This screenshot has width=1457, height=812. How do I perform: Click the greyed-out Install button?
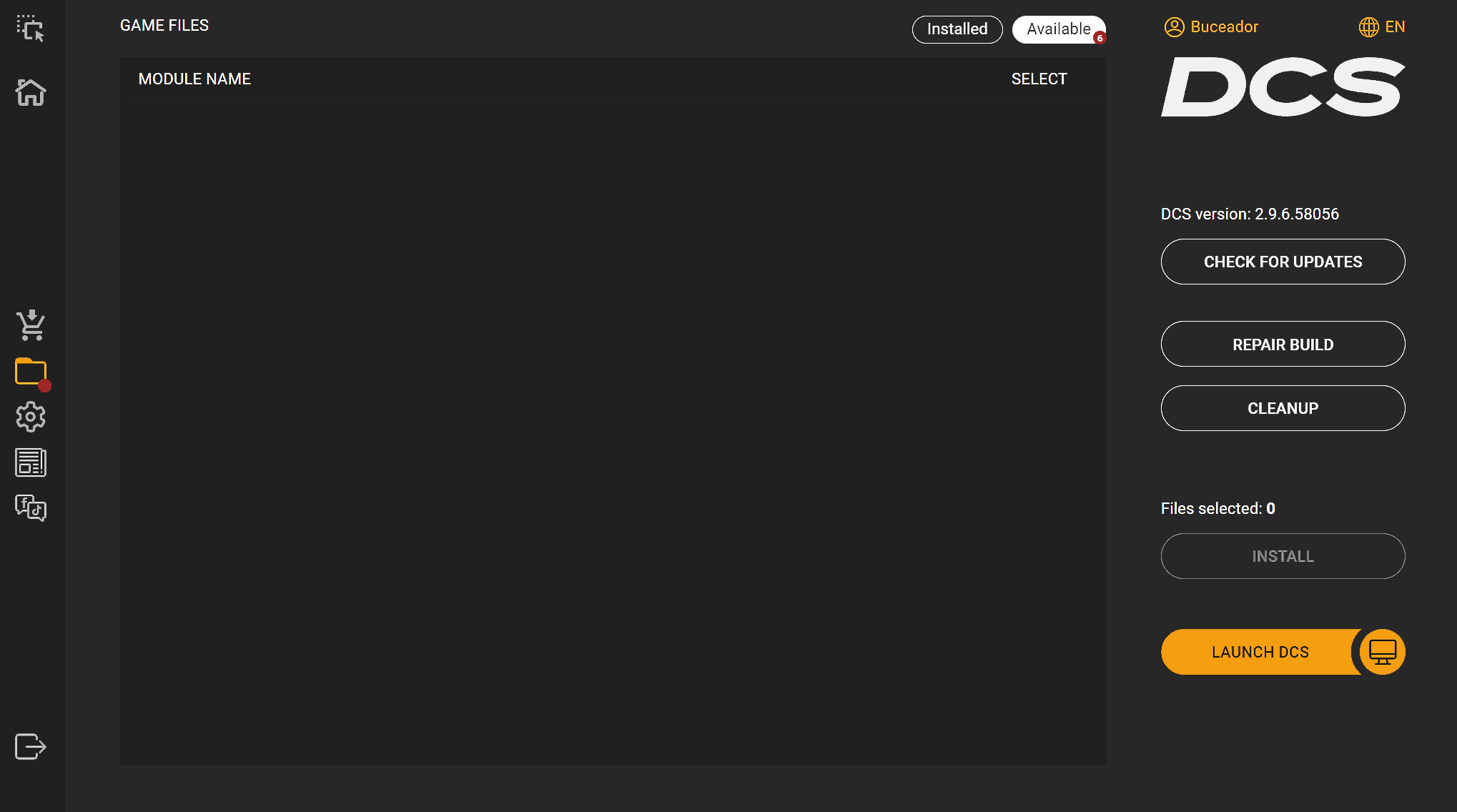point(1283,556)
